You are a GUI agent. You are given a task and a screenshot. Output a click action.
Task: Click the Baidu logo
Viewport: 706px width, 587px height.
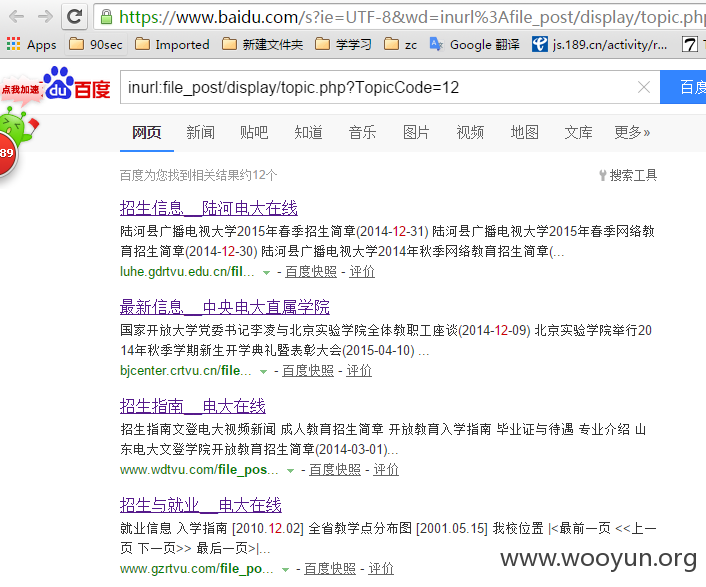[x=77, y=84]
